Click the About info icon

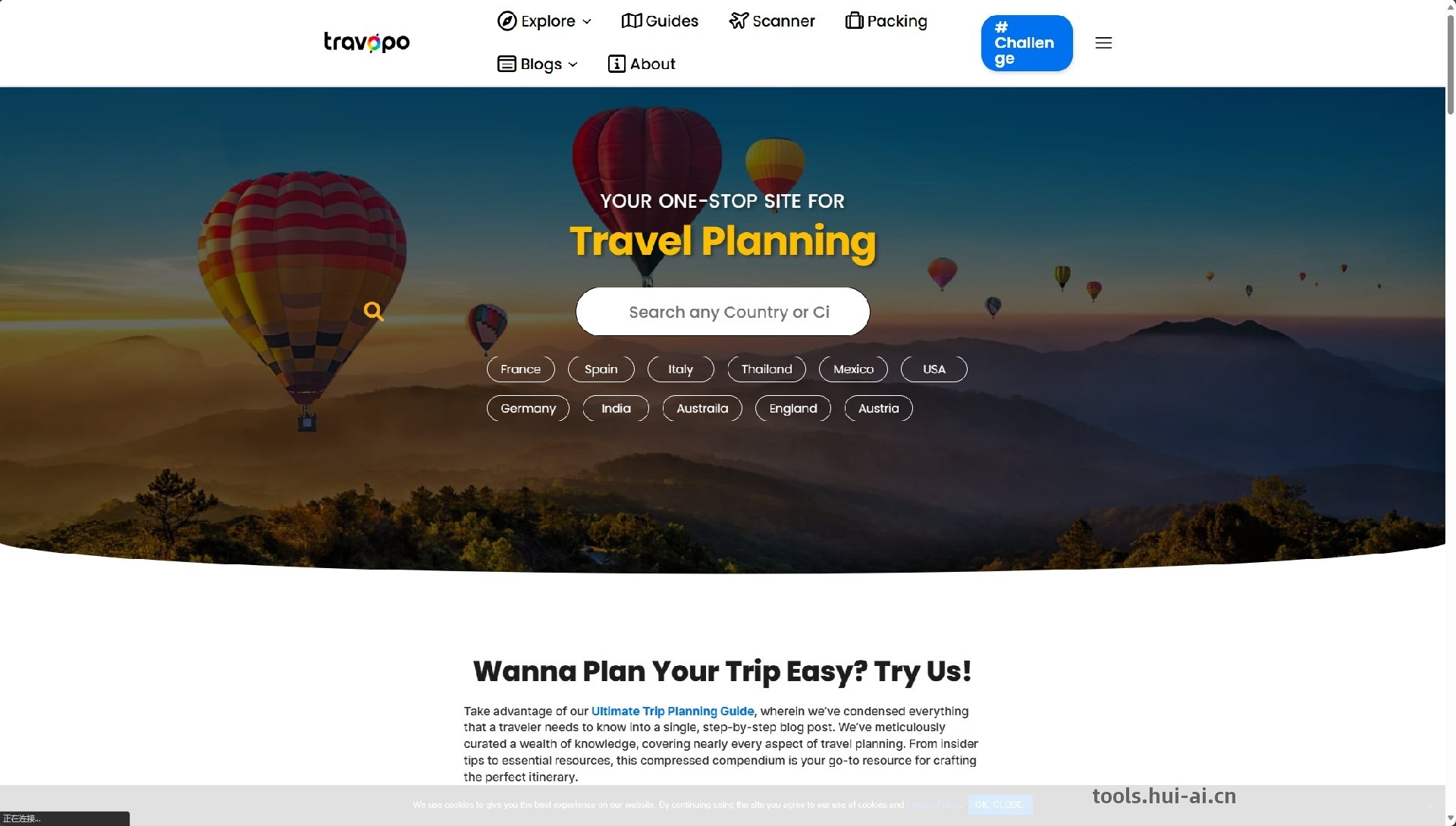point(617,64)
